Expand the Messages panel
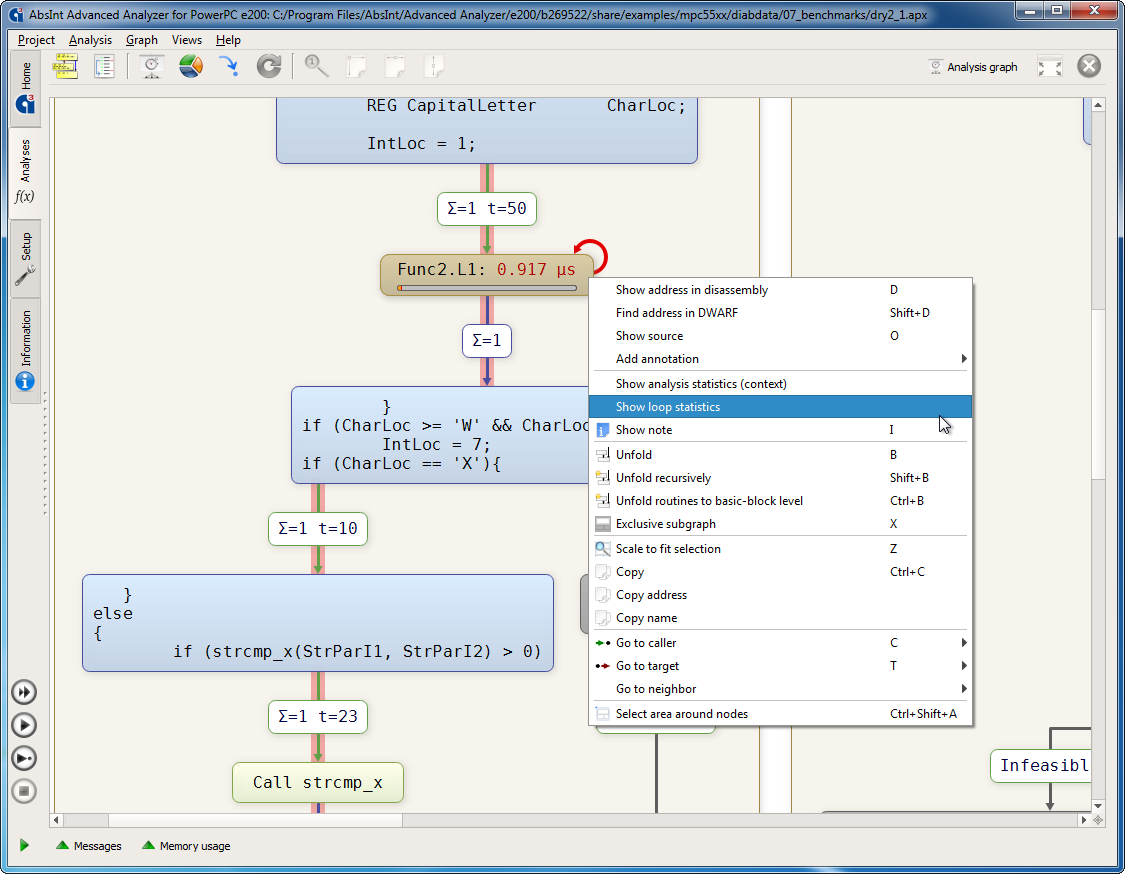This screenshot has height=874, width=1125. [89, 846]
